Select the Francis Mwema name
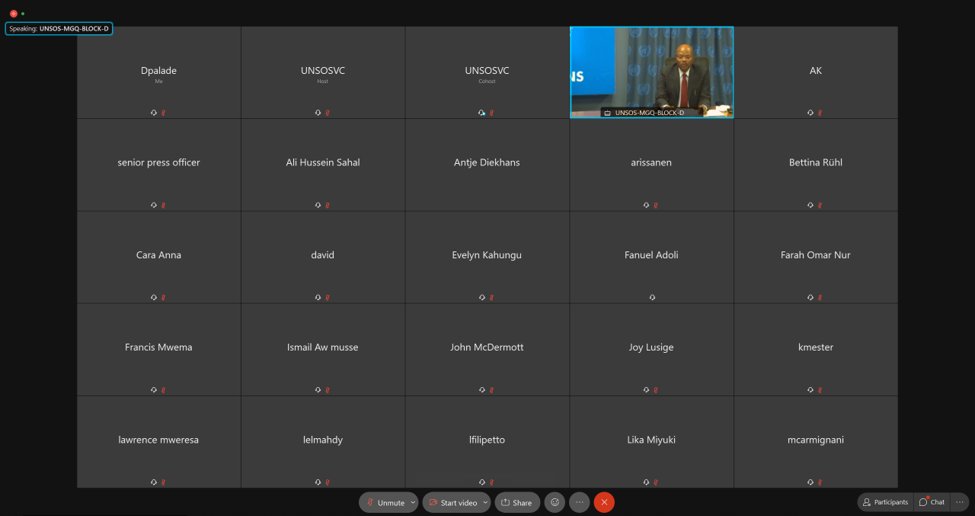 [x=159, y=348]
